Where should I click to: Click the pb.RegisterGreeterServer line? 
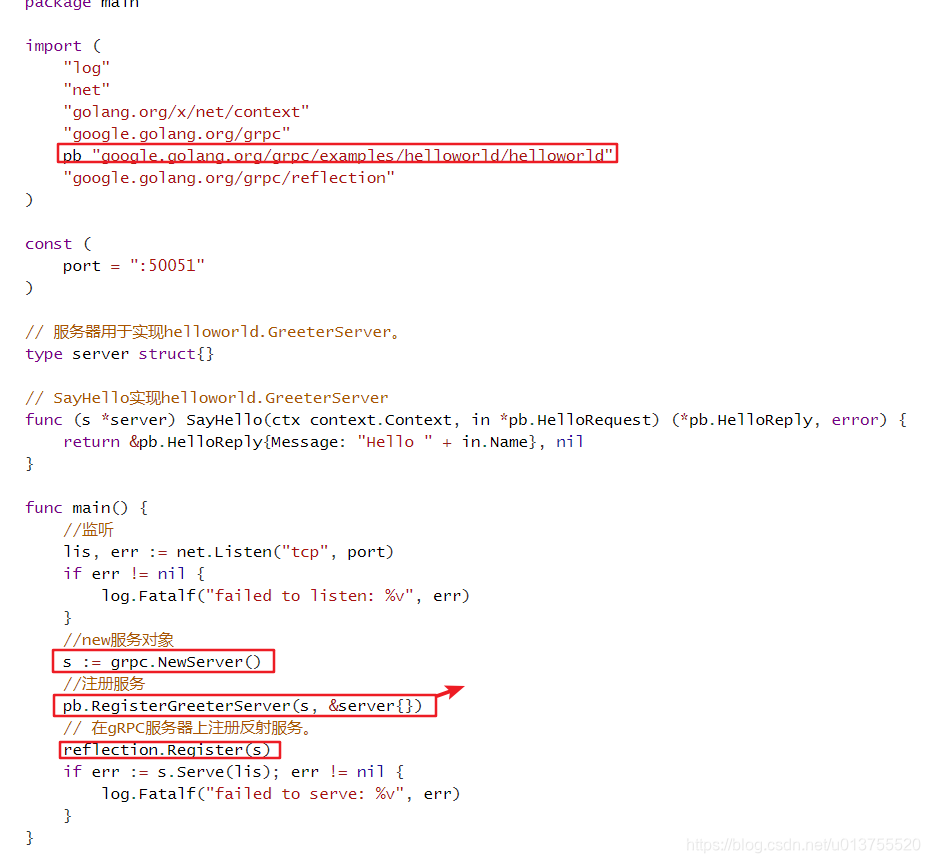point(243,706)
